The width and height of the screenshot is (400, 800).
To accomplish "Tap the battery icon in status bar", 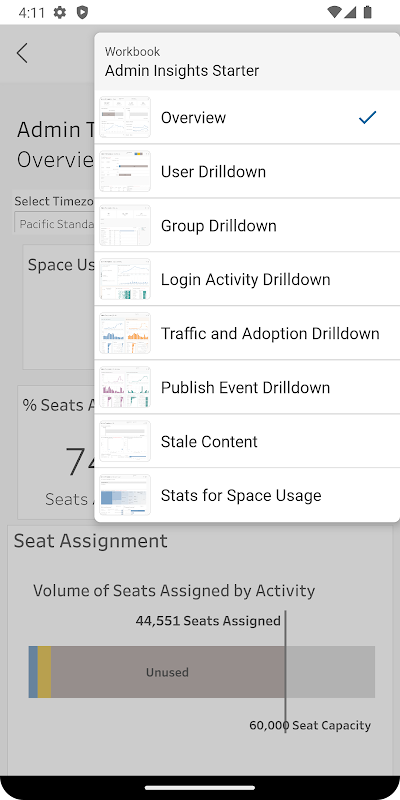I will tap(367, 12).
